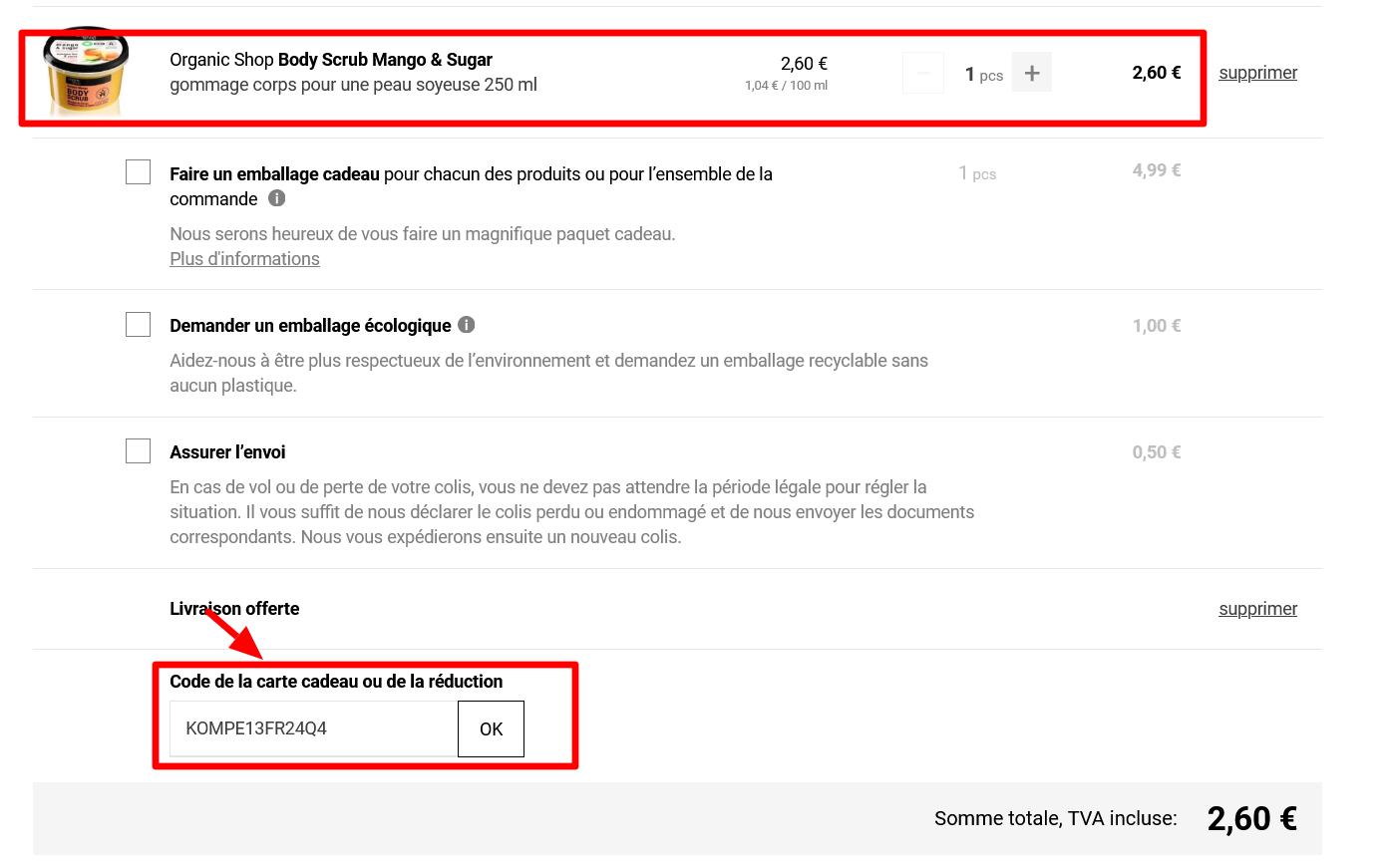Click "Faire un emballage cadeau" label
This screenshot has height=868, width=1387.
[x=274, y=174]
